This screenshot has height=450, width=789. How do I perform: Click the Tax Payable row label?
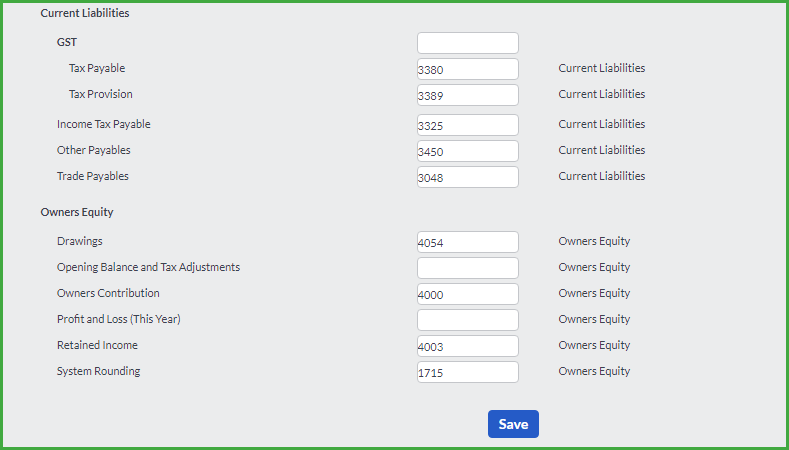[97, 68]
